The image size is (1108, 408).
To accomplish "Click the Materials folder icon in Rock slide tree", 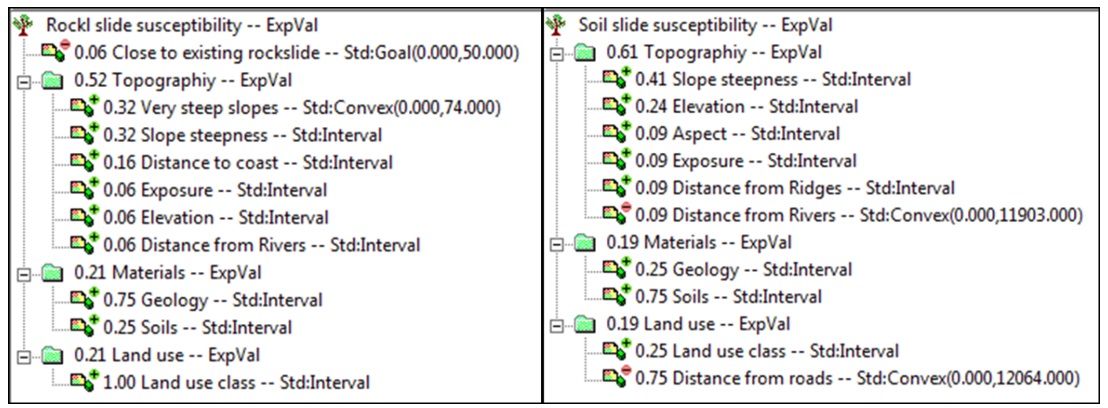I will 54,271.
